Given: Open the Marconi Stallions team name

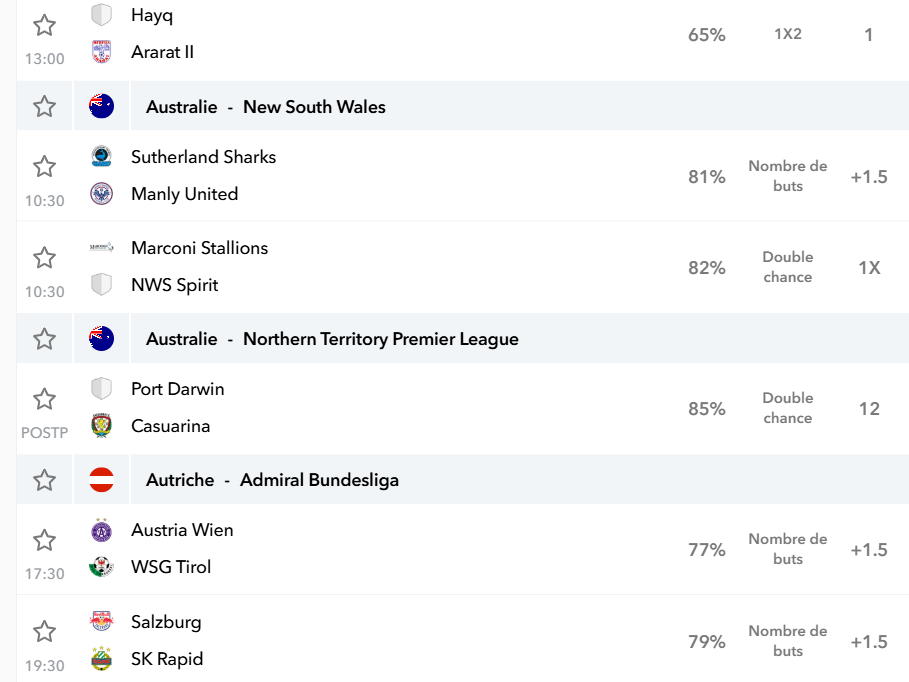Looking at the screenshot, I should (x=199, y=248).
